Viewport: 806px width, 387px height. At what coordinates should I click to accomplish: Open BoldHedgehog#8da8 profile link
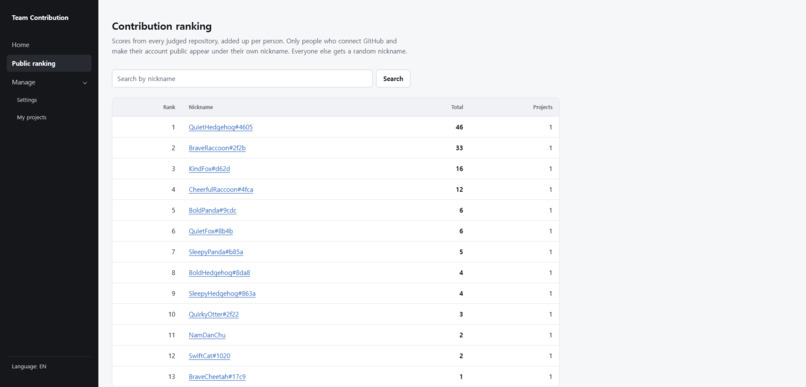click(219, 273)
